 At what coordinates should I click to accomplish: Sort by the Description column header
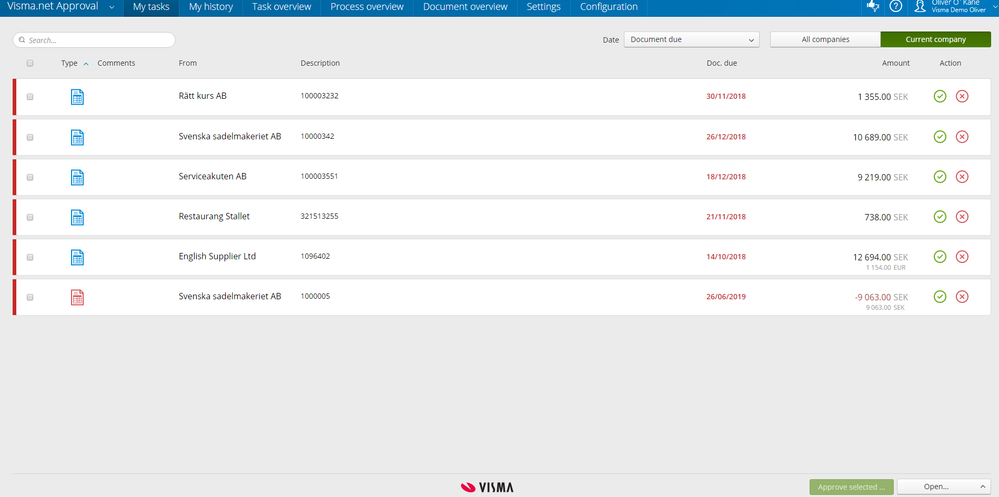(320, 63)
